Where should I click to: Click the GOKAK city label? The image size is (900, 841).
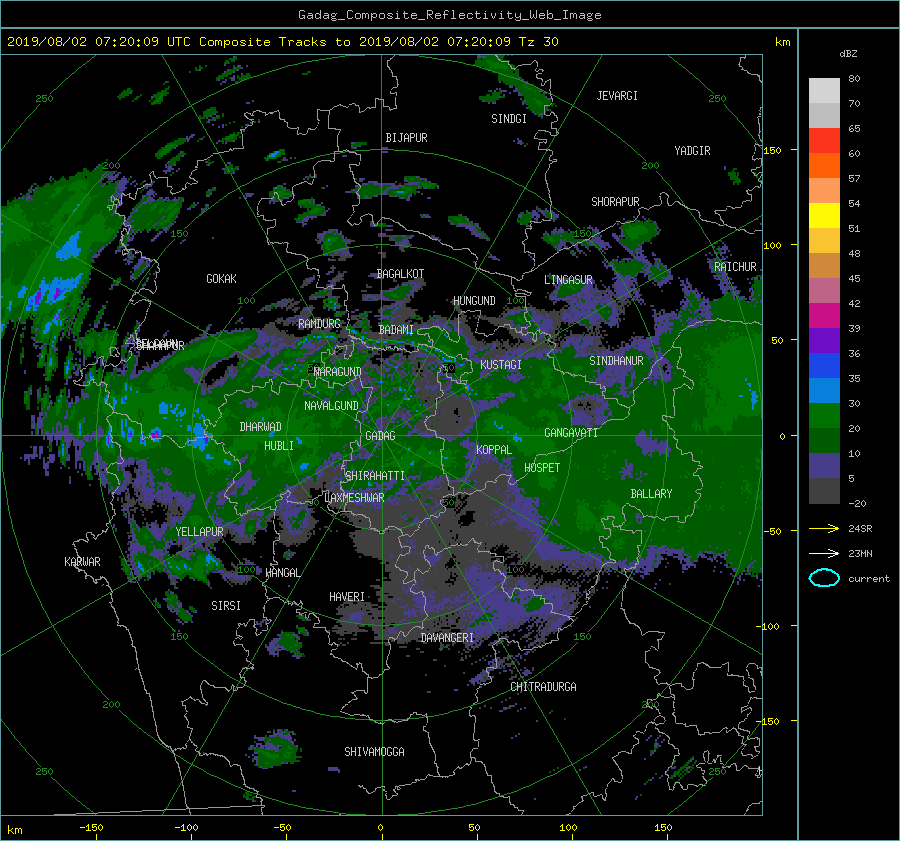pyautogui.click(x=221, y=278)
